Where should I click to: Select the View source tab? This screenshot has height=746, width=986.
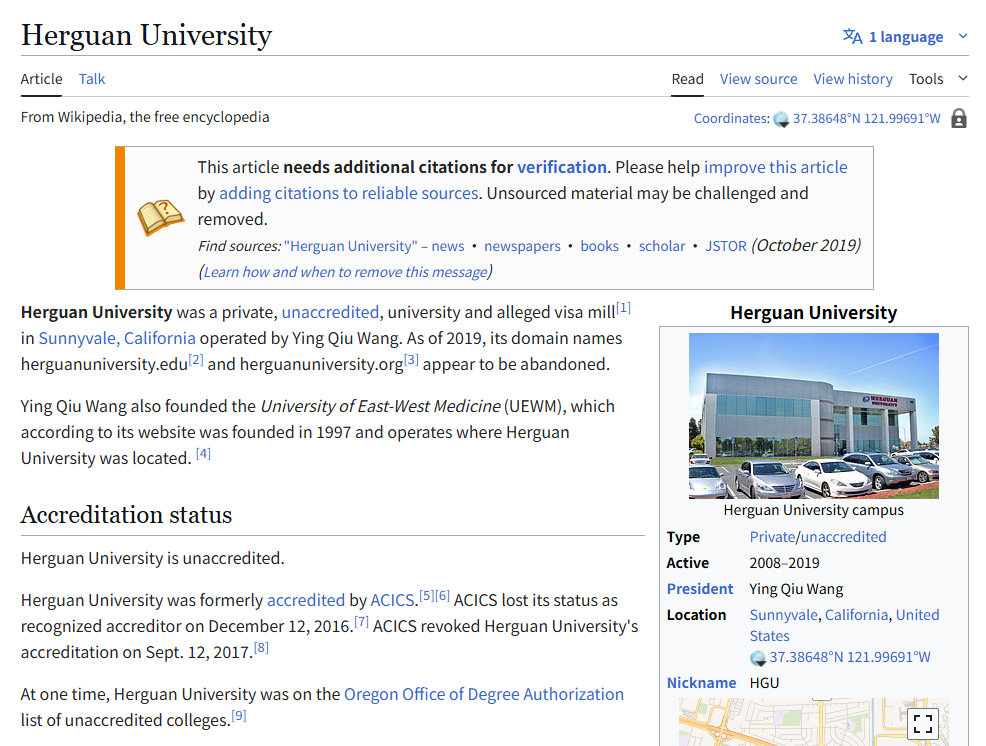(758, 79)
